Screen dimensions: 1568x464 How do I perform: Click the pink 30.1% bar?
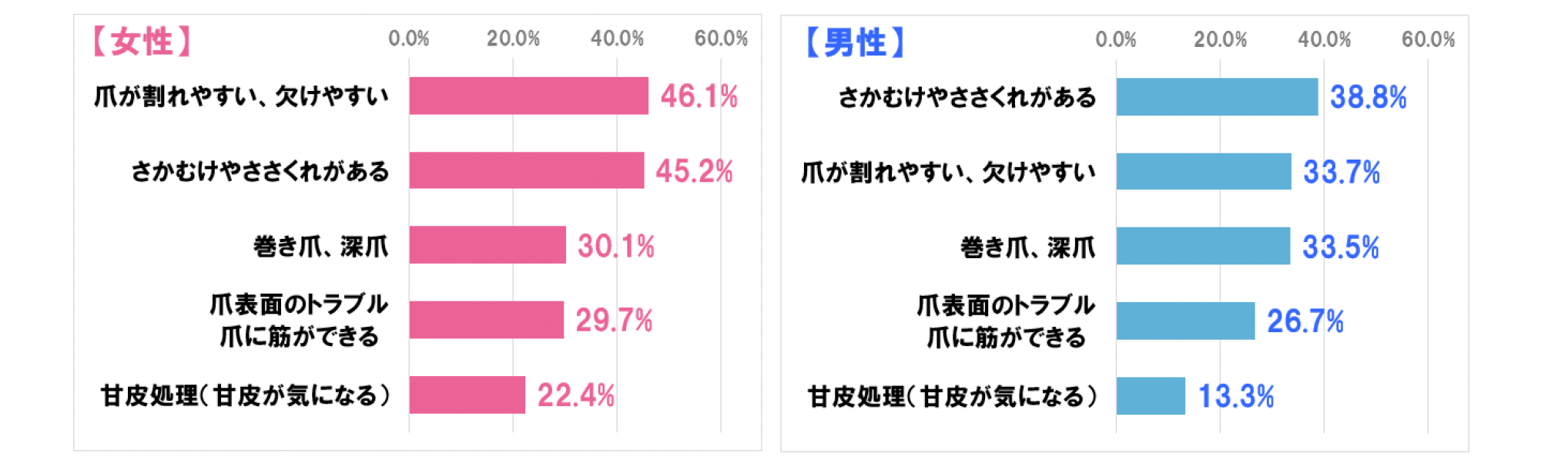pyautogui.click(x=487, y=245)
